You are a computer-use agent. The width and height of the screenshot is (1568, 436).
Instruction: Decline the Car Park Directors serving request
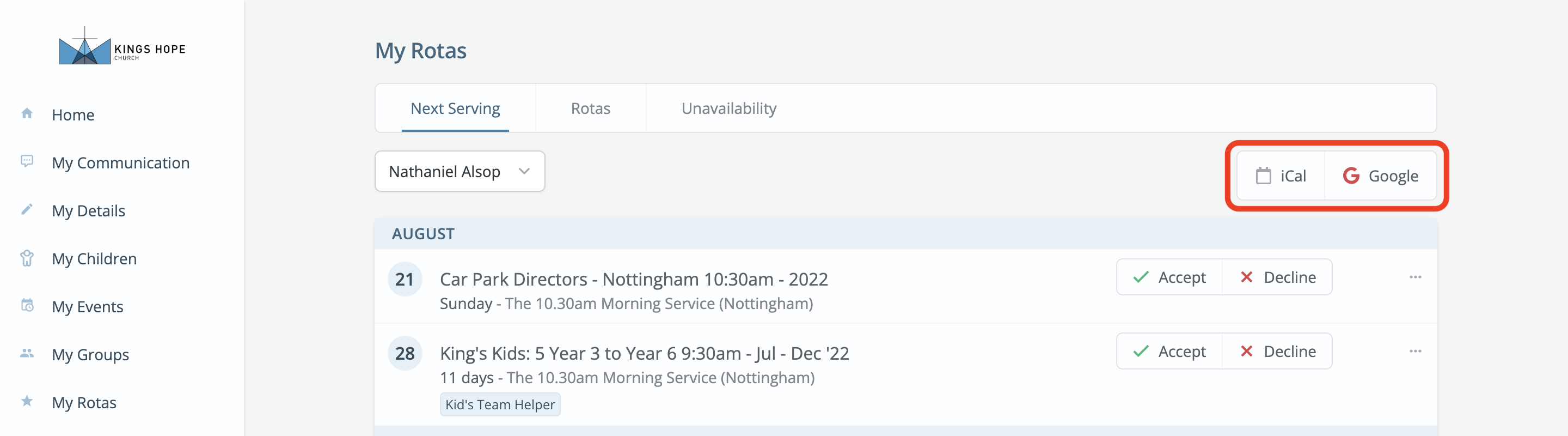pyautogui.click(x=1278, y=277)
